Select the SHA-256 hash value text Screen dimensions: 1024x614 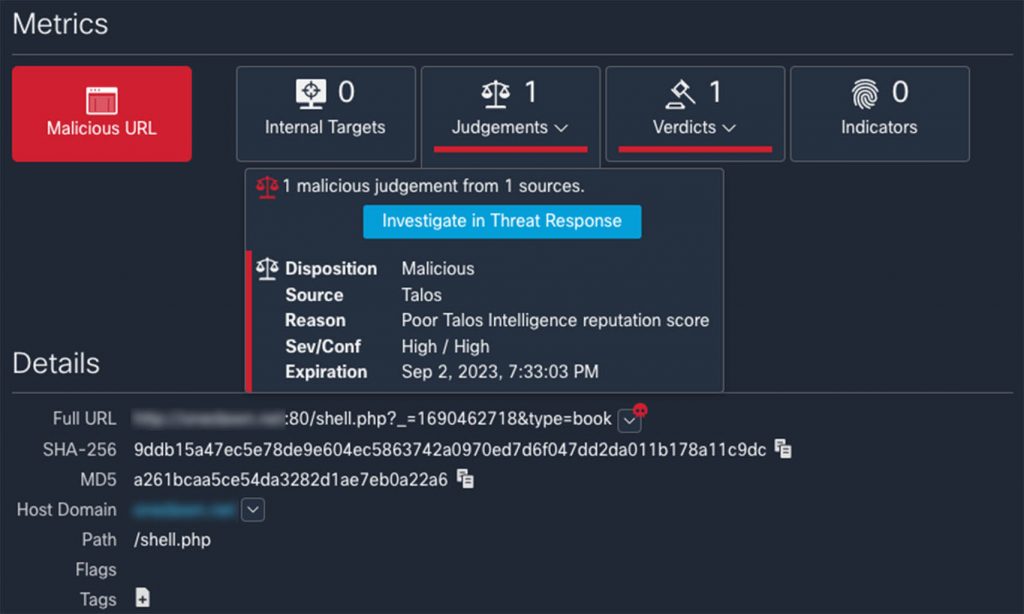coord(450,450)
